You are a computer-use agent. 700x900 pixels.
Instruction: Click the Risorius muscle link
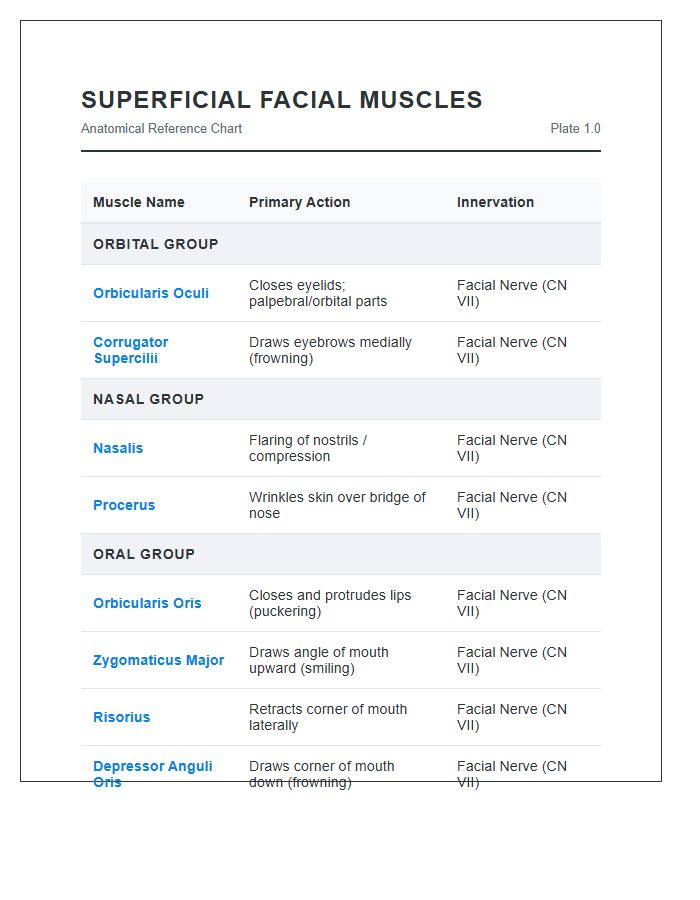click(x=122, y=717)
